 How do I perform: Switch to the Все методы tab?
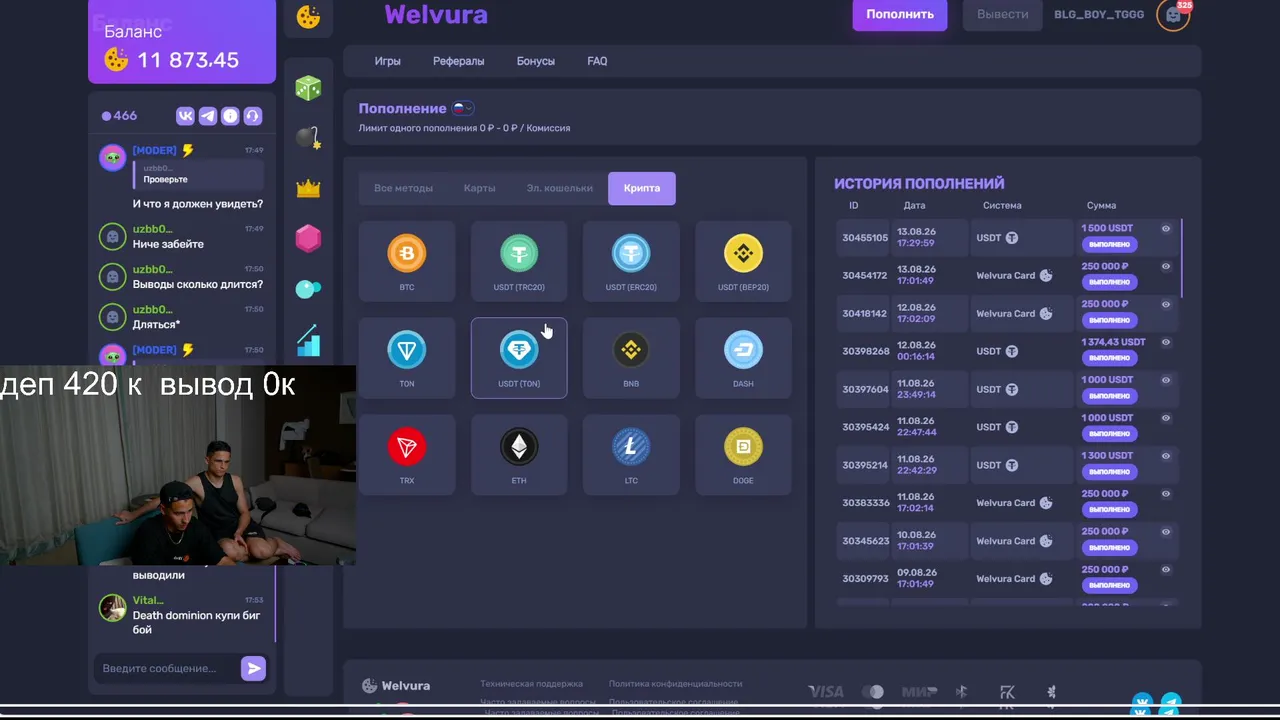click(x=403, y=188)
